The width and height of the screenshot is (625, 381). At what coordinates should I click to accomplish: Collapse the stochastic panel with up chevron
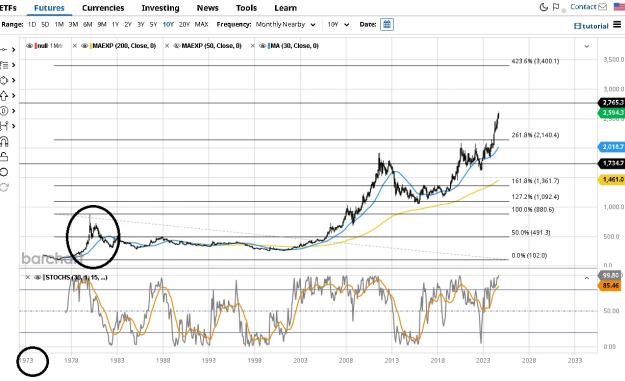587,278
